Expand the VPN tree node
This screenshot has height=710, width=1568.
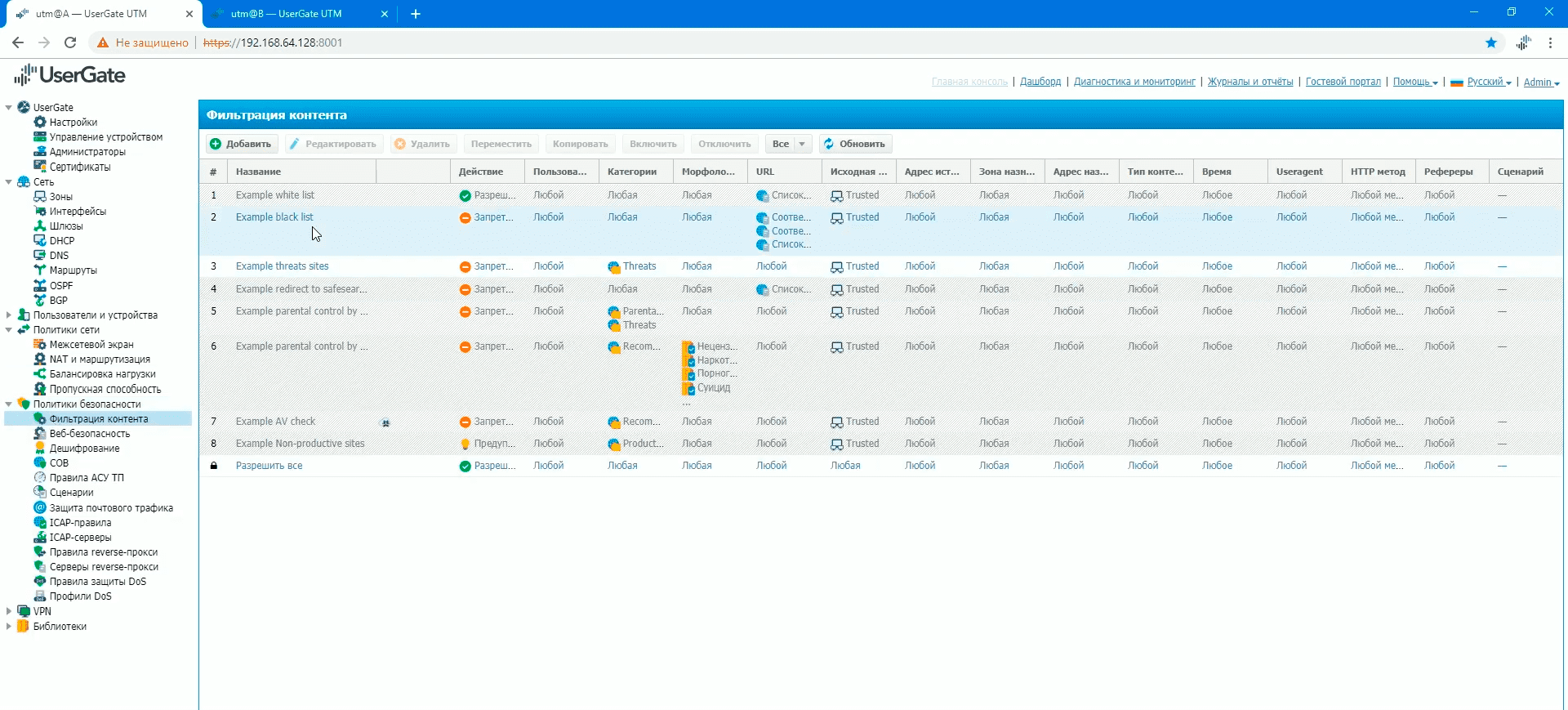[9, 611]
